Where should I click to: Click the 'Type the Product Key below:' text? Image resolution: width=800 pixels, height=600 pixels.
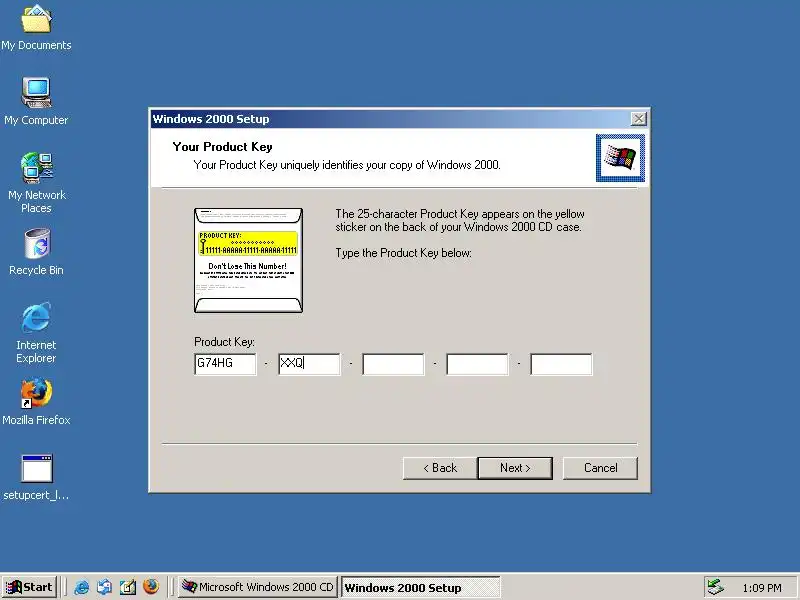click(403, 253)
